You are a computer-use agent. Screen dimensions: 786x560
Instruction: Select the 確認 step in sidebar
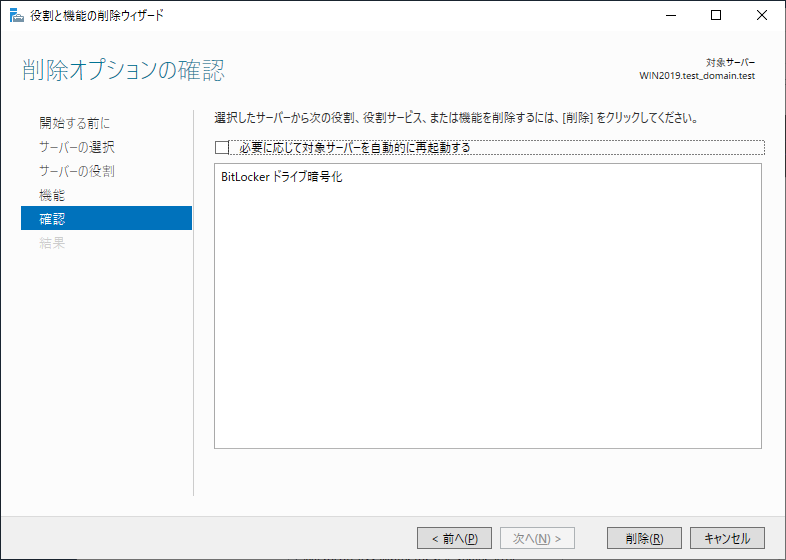pos(106,218)
